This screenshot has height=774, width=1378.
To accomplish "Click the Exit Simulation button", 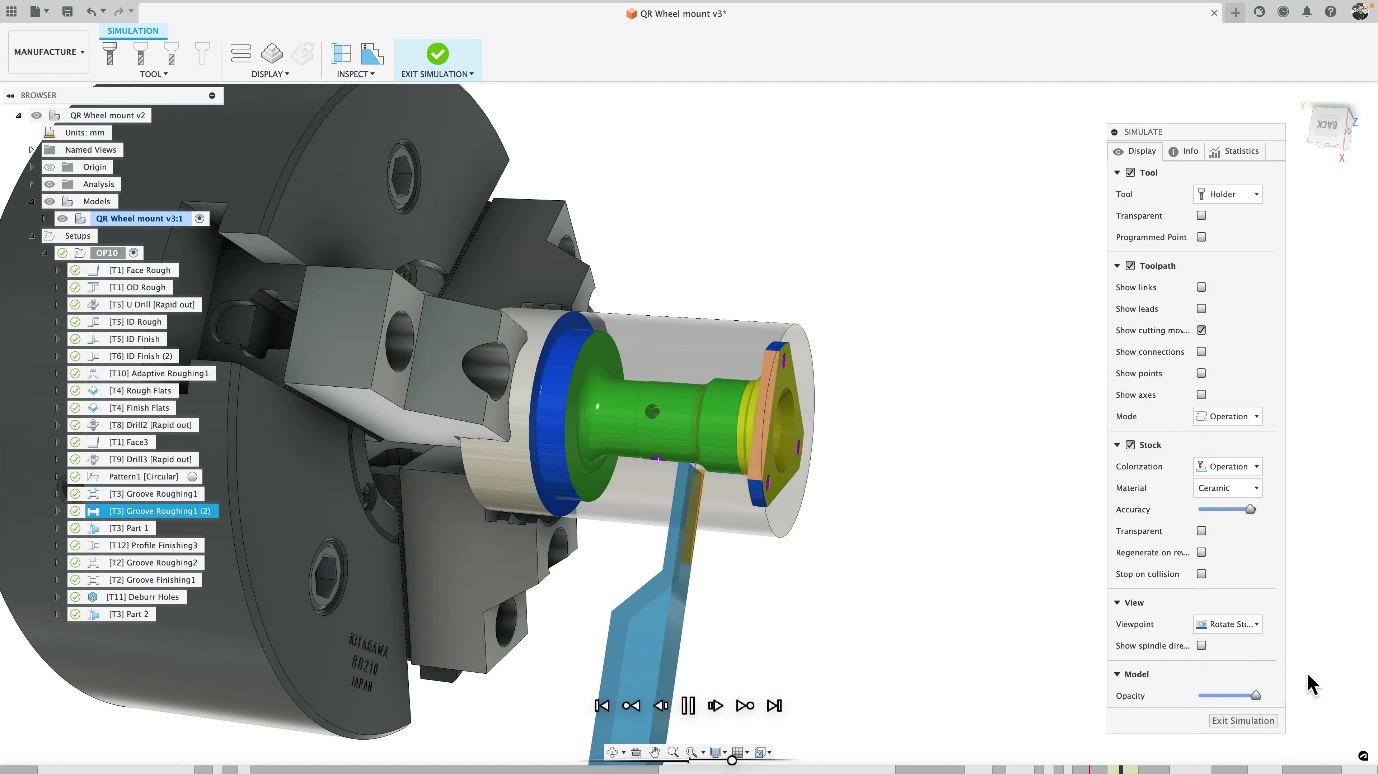I will [x=1242, y=720].
